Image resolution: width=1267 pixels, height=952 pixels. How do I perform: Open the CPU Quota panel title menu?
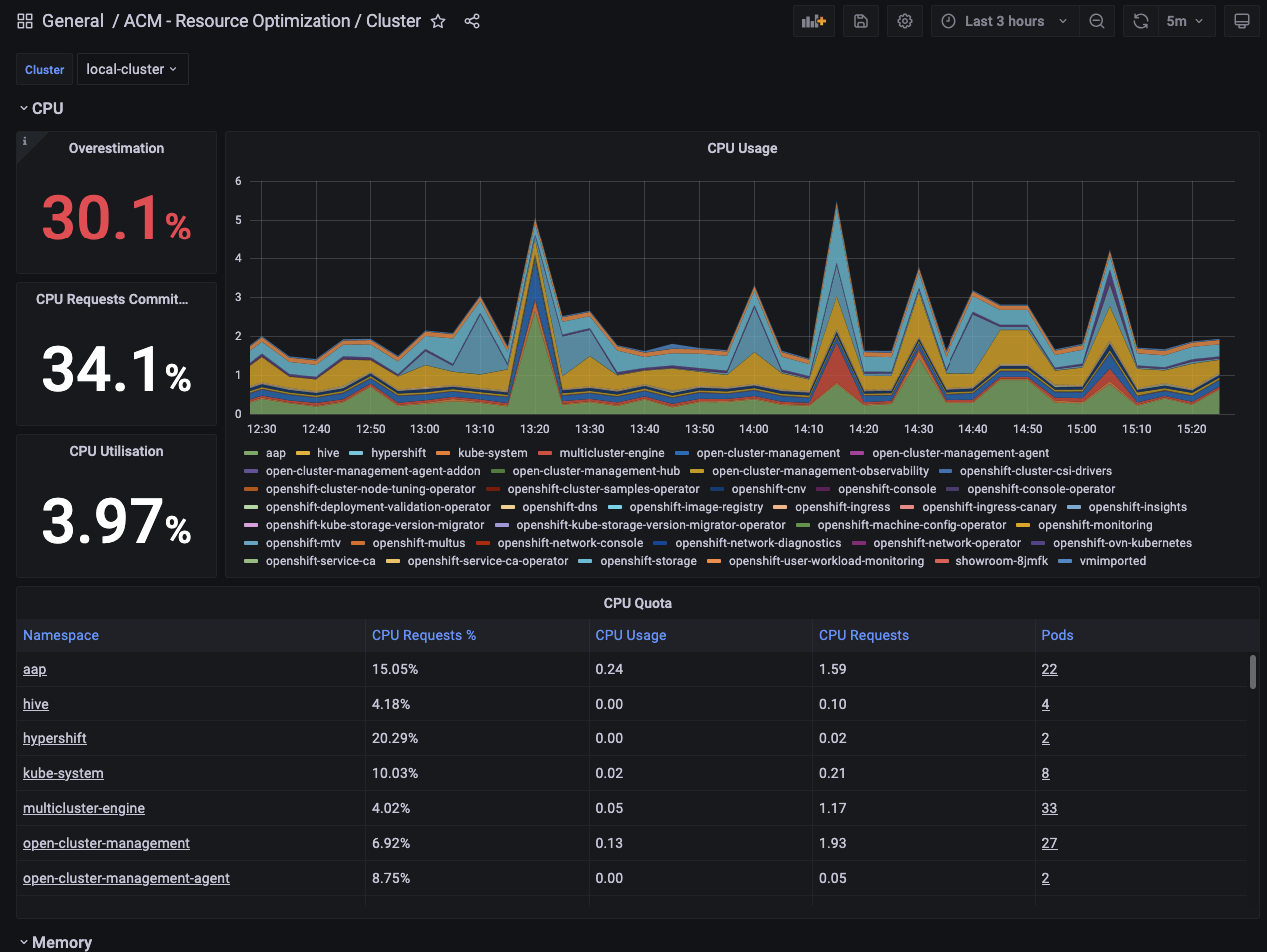click(637, 603)
